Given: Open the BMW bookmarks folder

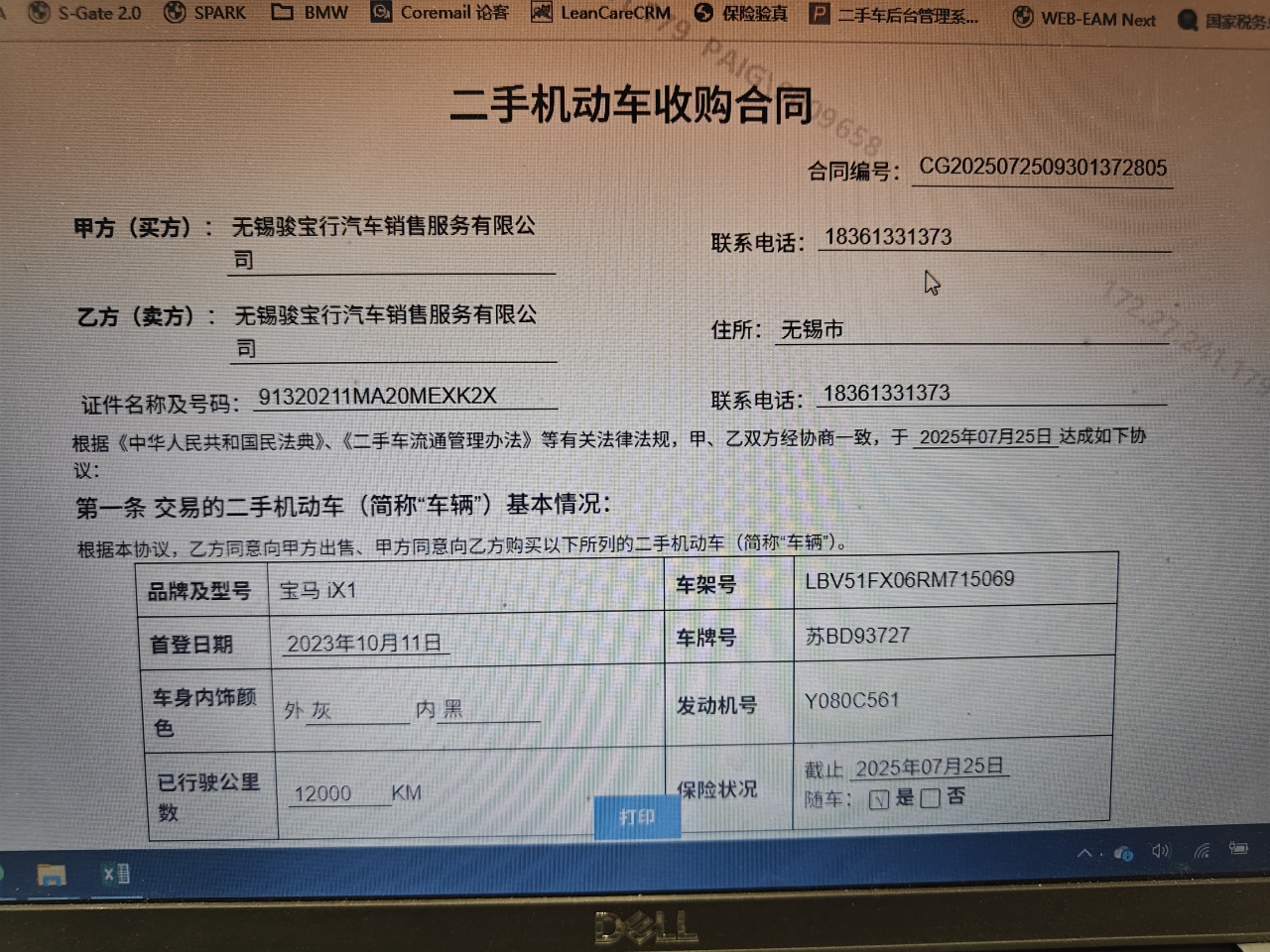Looking at the screenshot, I should coord(311,13).
